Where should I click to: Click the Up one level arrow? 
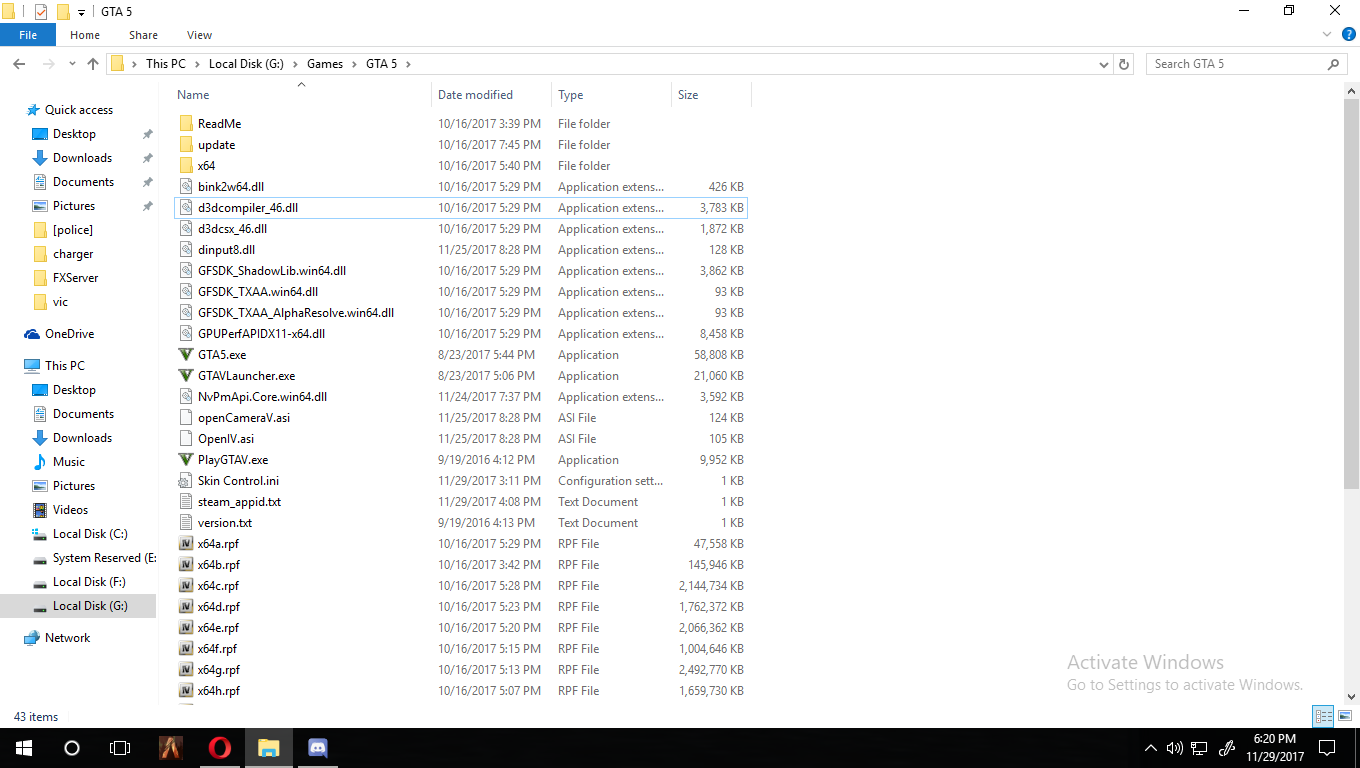point(93,64)
